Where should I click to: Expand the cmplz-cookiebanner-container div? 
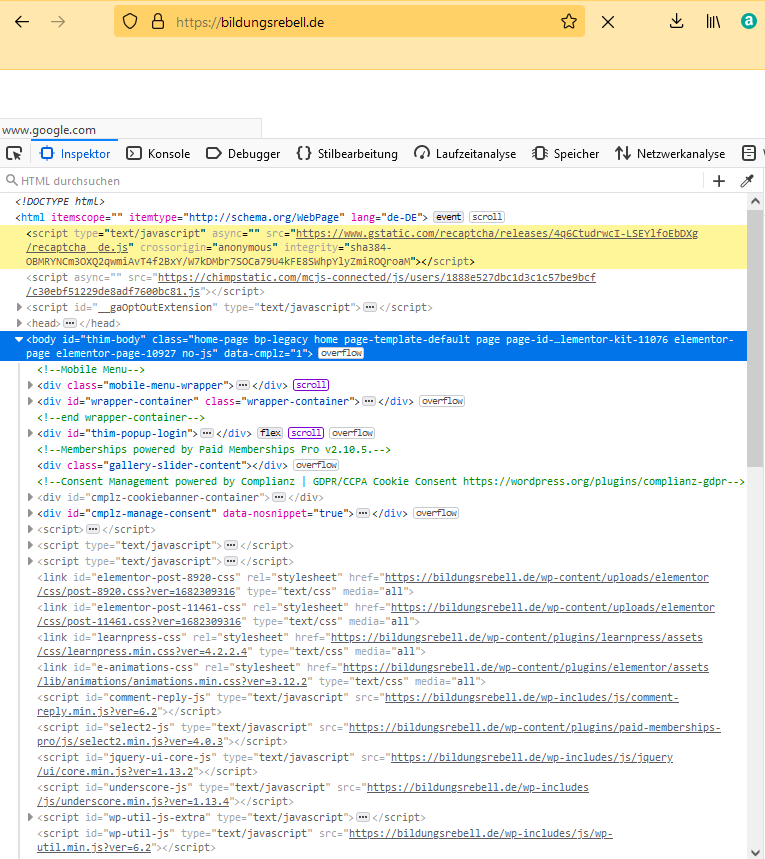coord(30,497)
